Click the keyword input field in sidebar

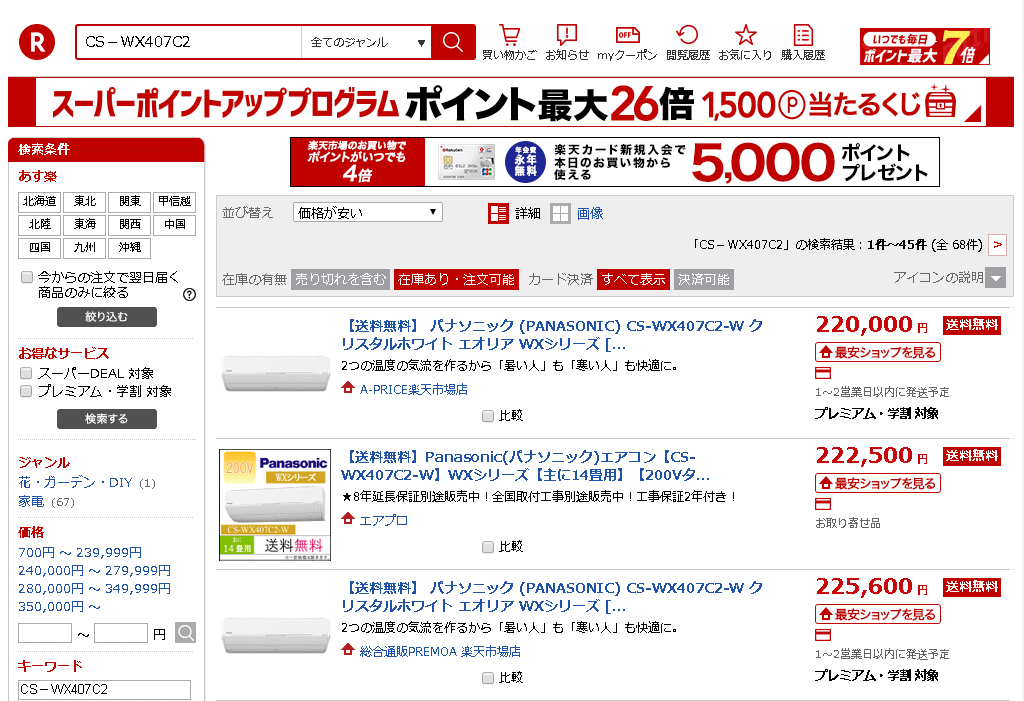104,690
